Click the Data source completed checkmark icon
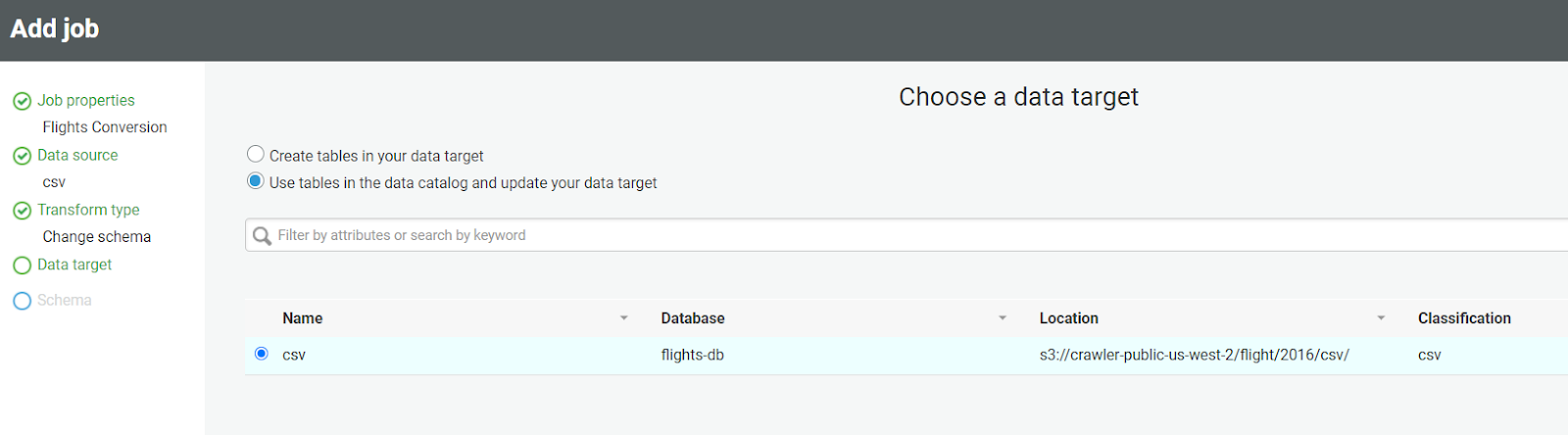 22,156
